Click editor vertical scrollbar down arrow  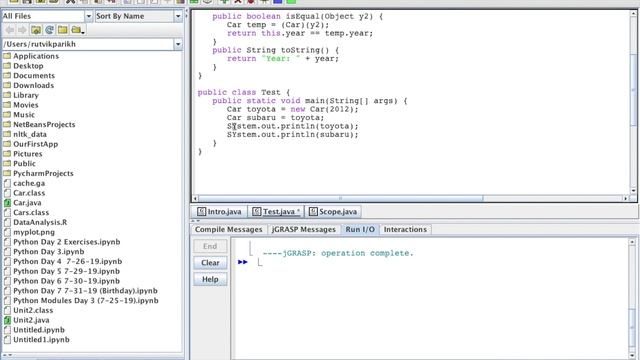pos(633,191)
